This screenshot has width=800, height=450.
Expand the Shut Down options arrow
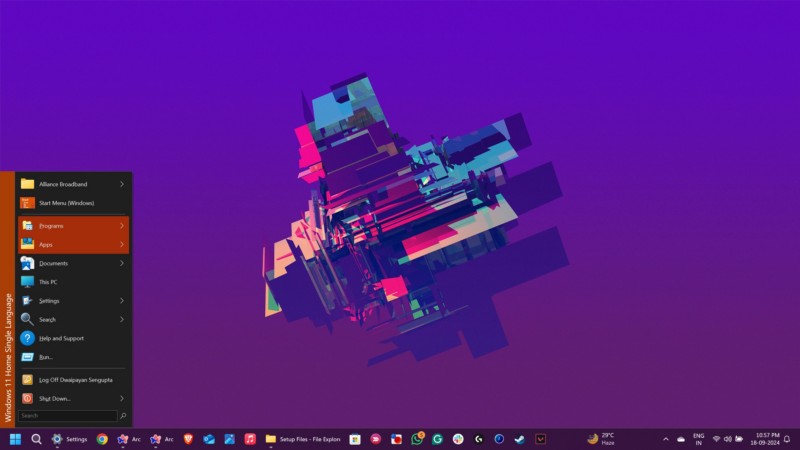122,398
